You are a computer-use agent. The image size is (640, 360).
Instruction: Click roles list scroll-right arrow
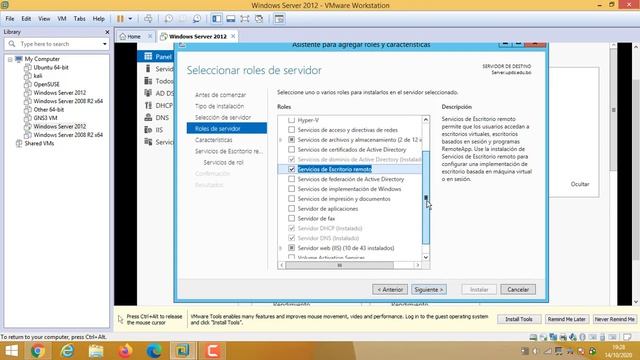pos(418,265)
